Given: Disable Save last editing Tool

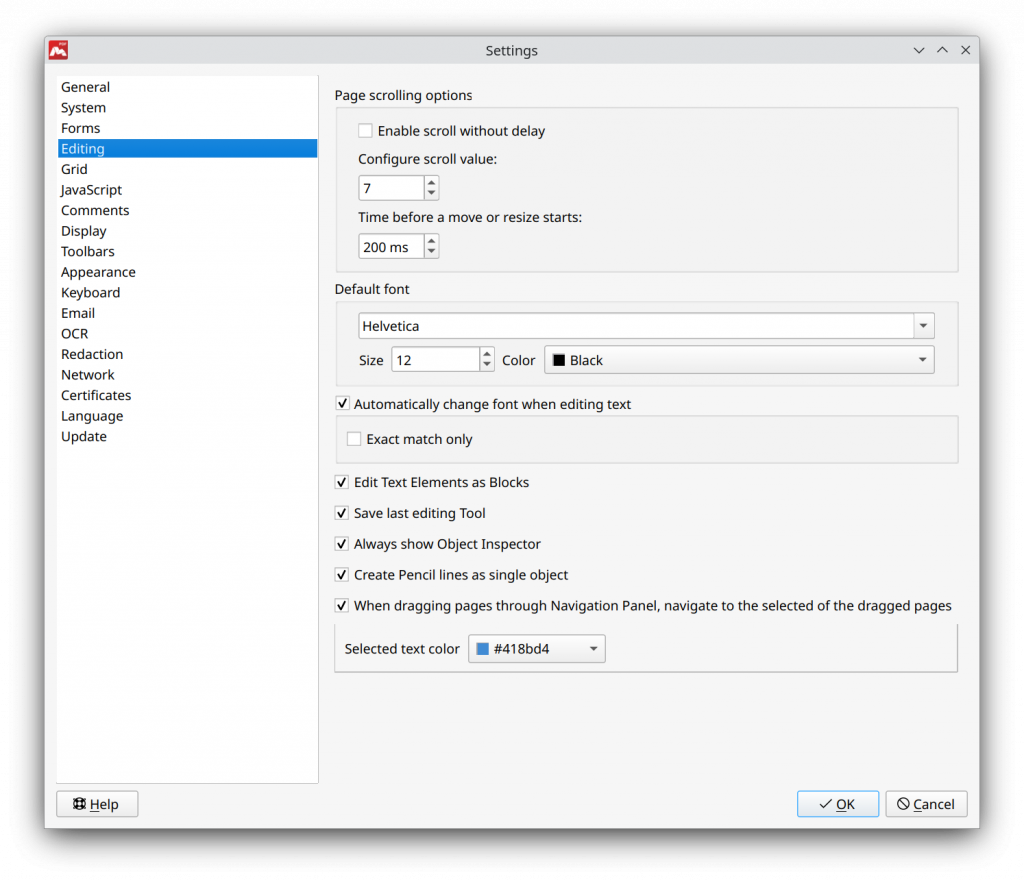Looking at the screenshot, I should 342,513.
